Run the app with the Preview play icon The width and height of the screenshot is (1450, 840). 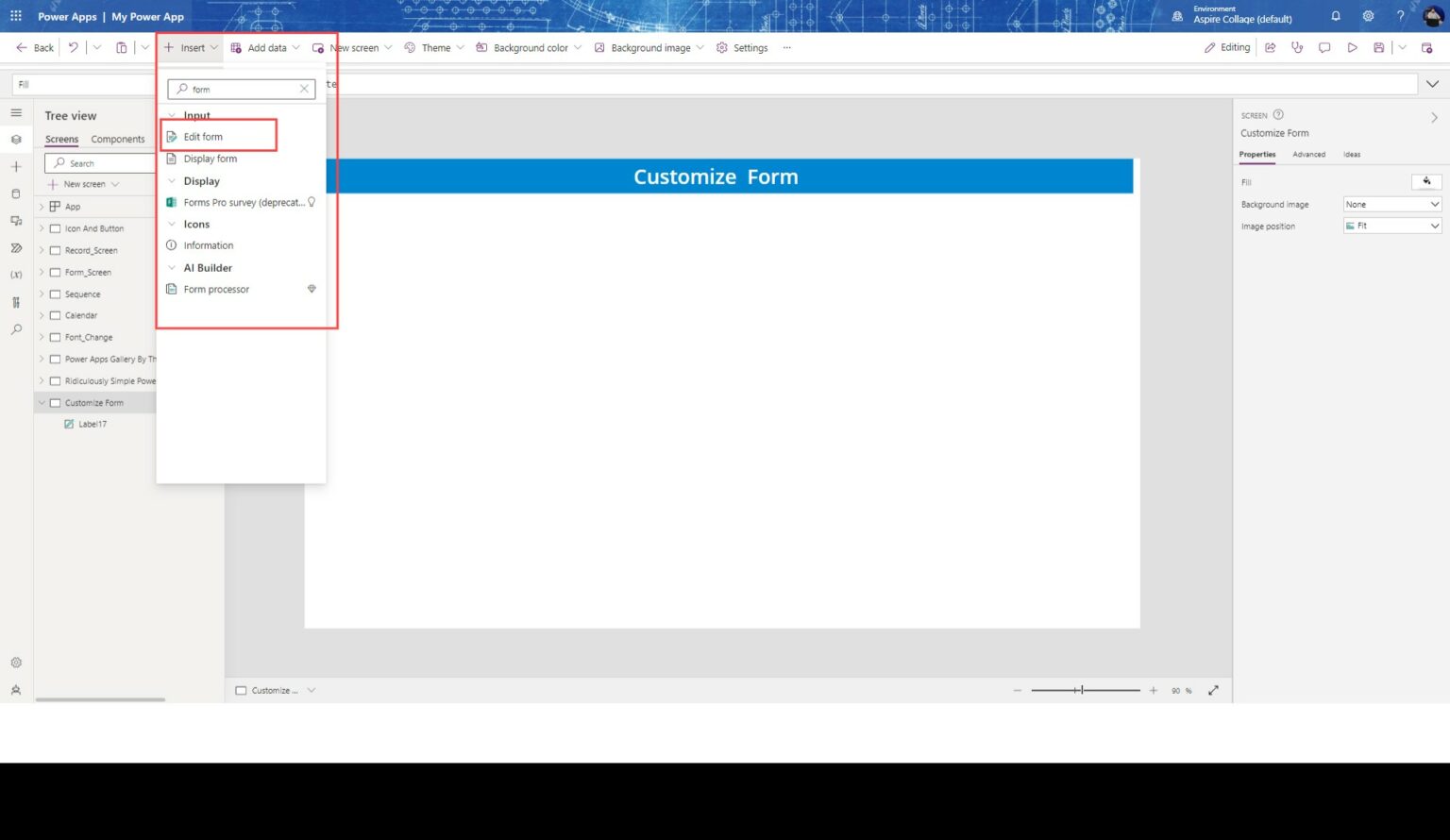1352,47
